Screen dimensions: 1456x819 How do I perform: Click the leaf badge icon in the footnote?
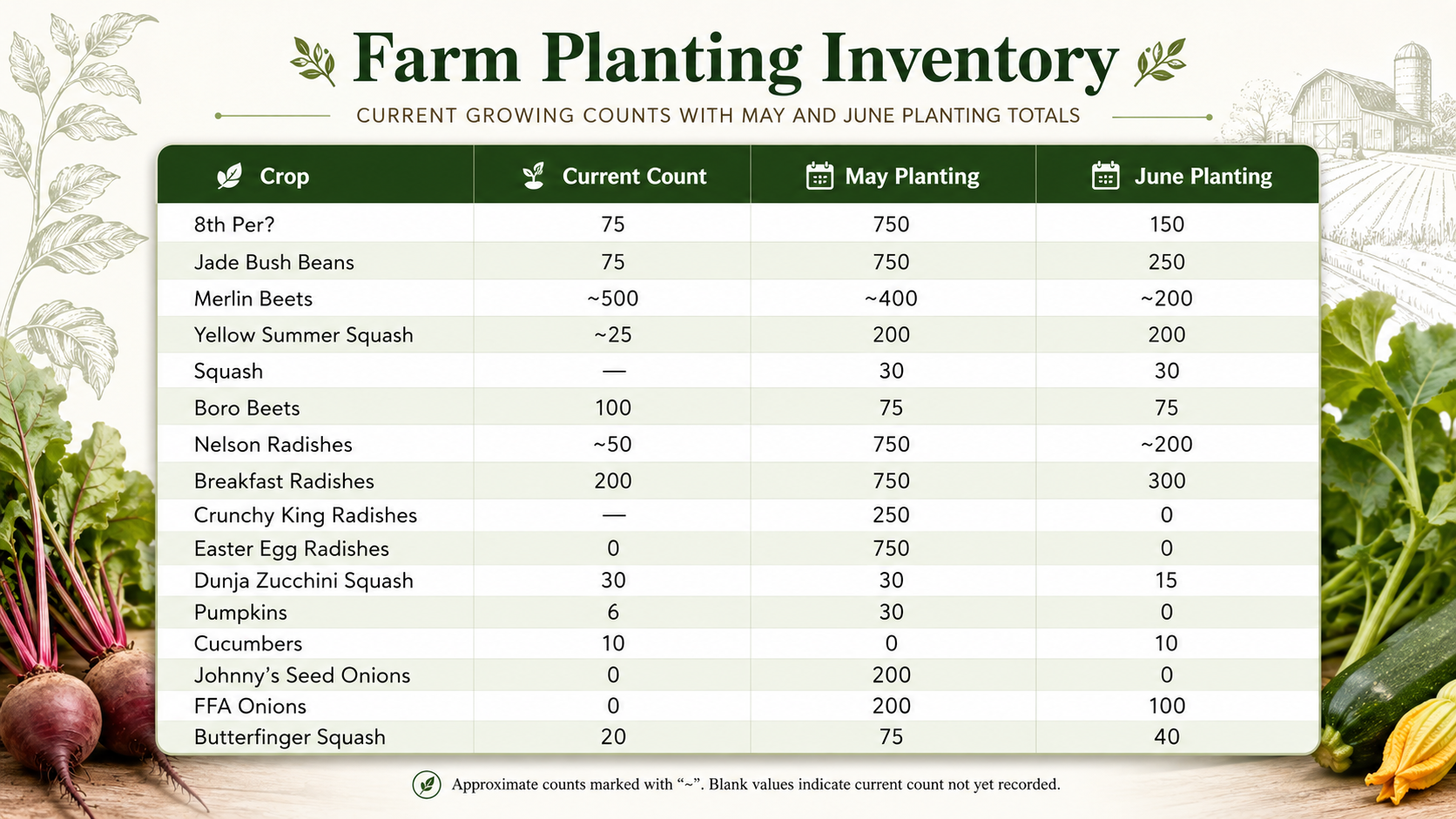[x=427, y=784]
